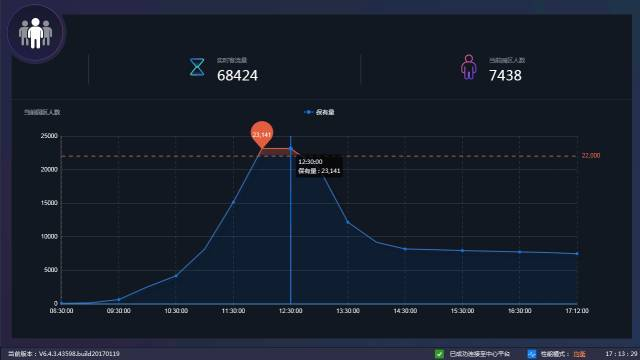Click the 5000 y-axis label
Viewport: 640px width, 360px height.
pyautogui.click(x=51, y=270)
